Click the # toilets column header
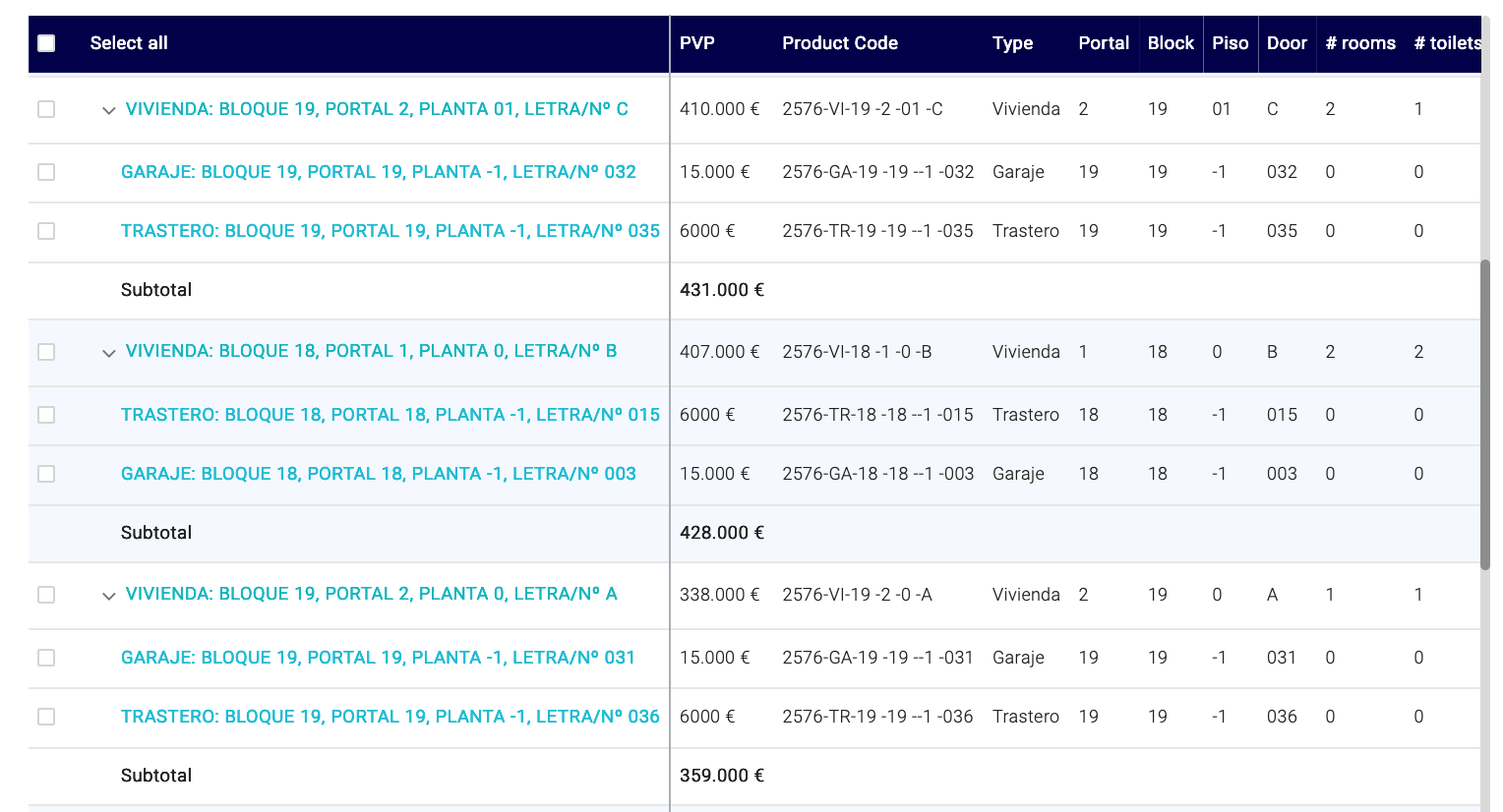 pos(1447,43)
